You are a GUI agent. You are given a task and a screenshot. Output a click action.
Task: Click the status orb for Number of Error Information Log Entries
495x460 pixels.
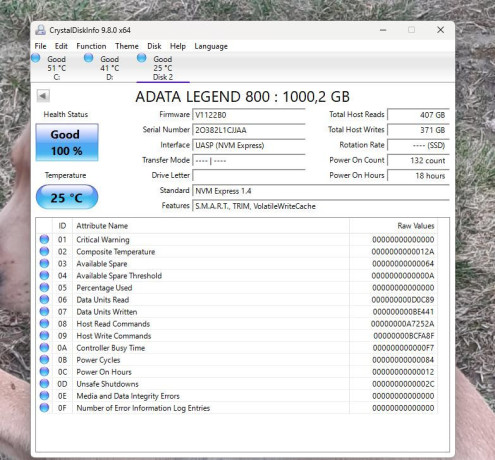[x=44, y=407]
